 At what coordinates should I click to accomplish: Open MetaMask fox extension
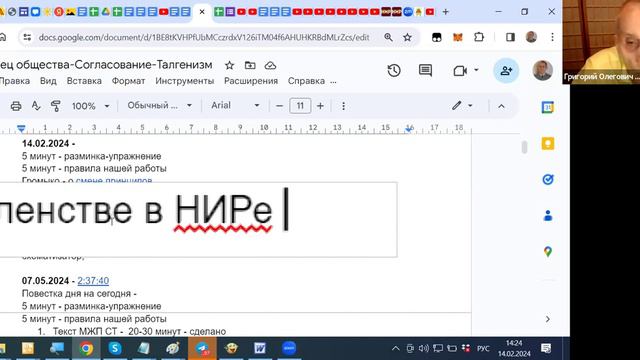click(458, 37)
